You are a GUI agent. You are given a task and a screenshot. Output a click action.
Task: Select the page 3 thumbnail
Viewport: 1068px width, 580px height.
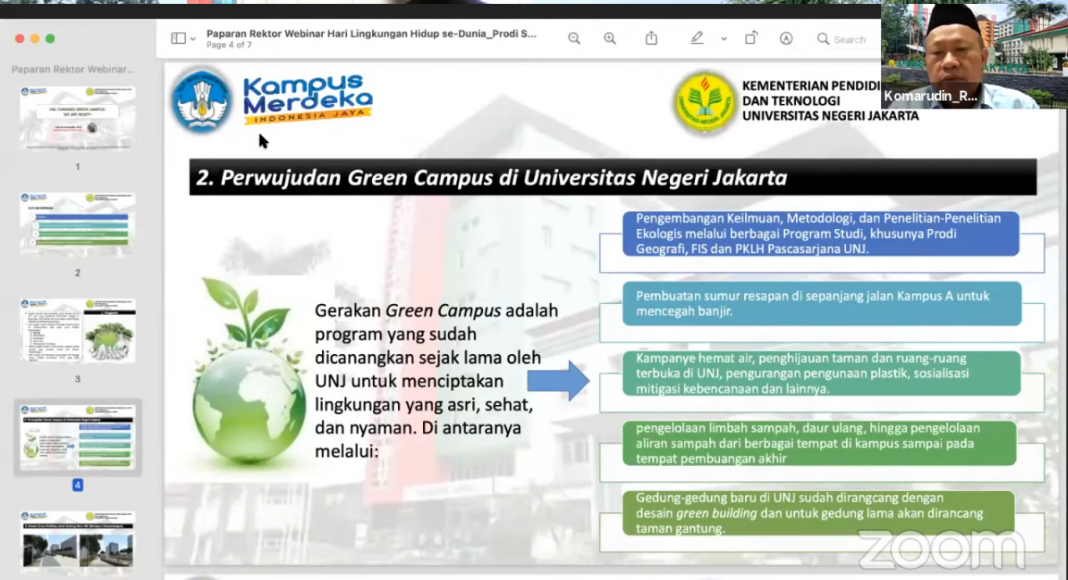pos(77,330)
